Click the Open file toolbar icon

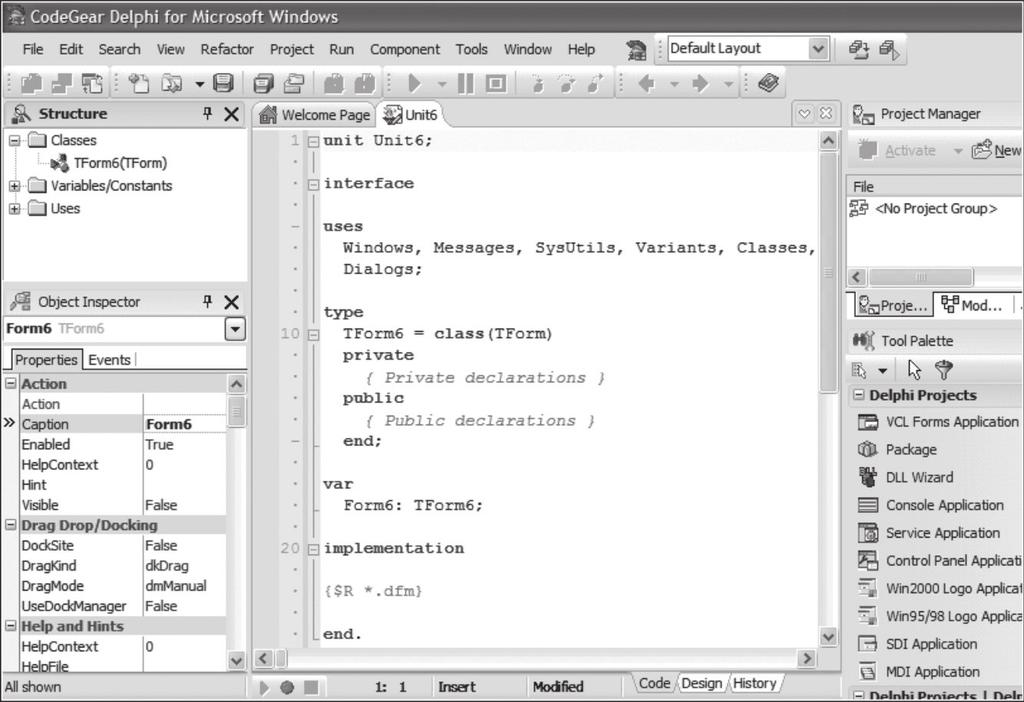(172, 84)
